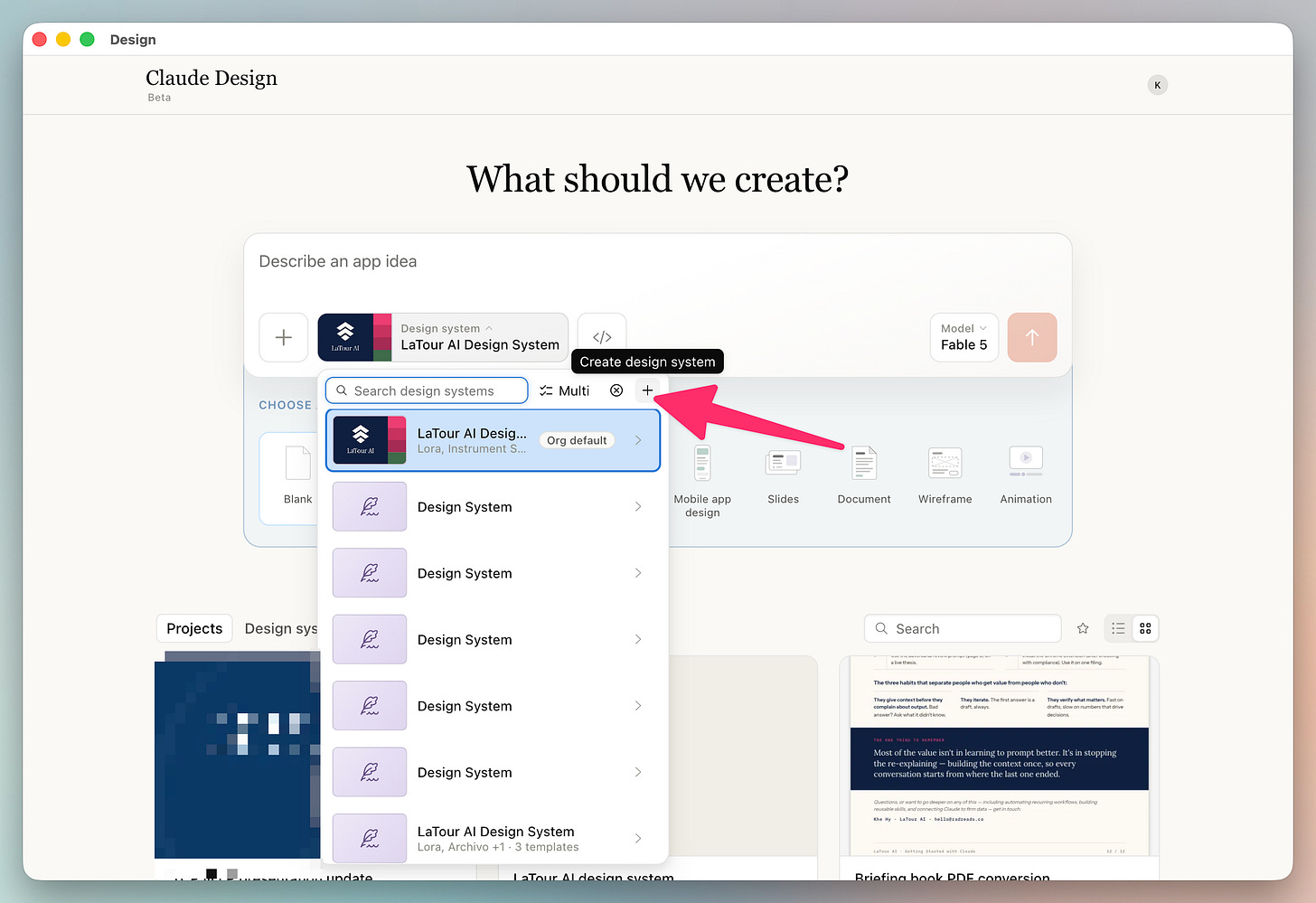
Task: Open the K user avatar
Action: (1157, 85)
